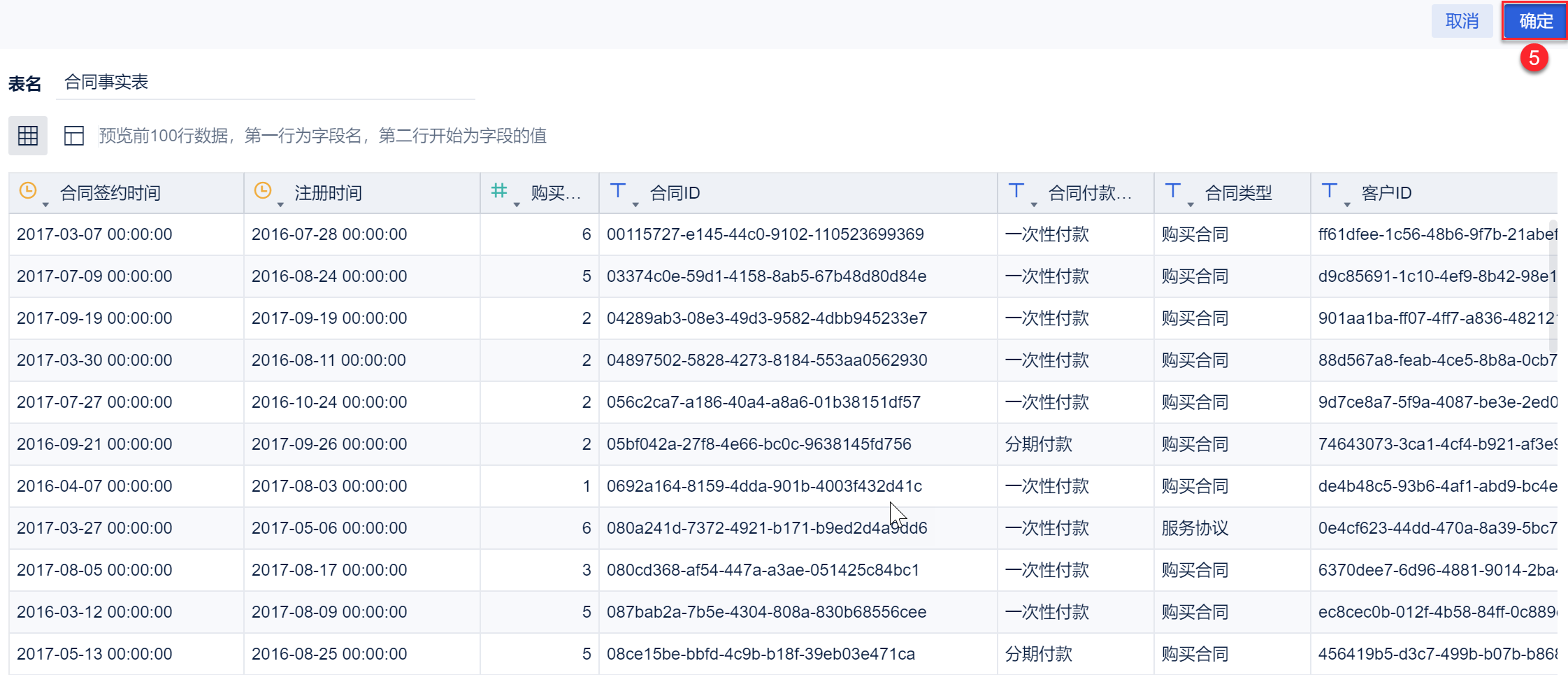Select the 合同签约时间 column header name
The height and width of the screenshot is (675, 1568).
[x=110, y=193]
